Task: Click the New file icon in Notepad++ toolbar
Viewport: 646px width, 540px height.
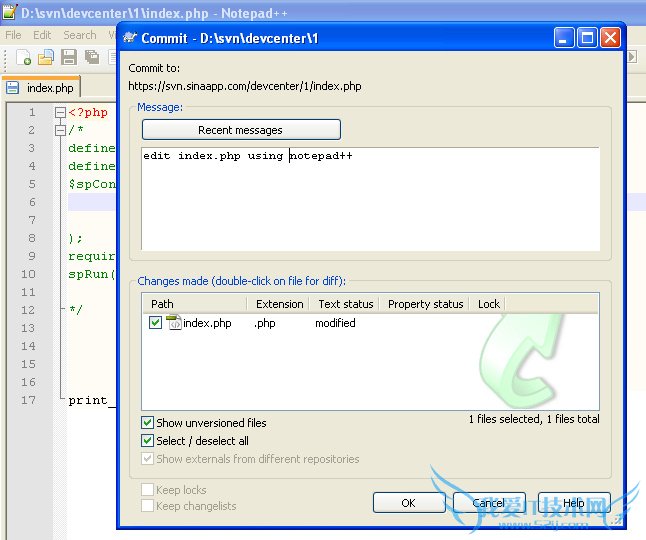Action: 23,57
